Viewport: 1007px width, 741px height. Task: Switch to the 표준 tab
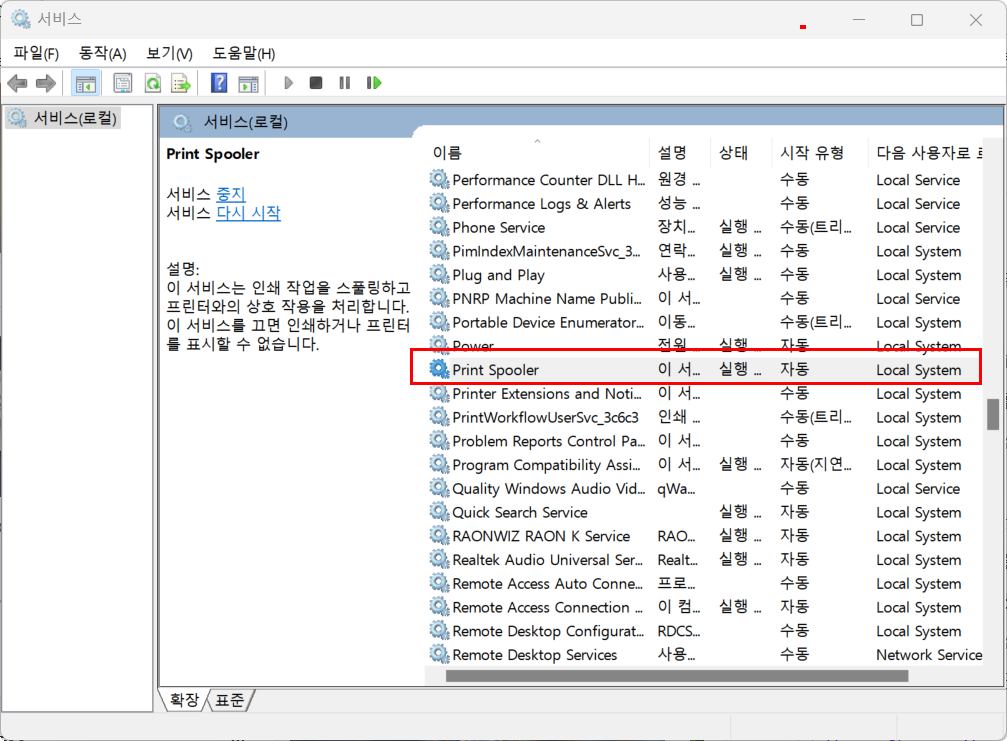229,699
